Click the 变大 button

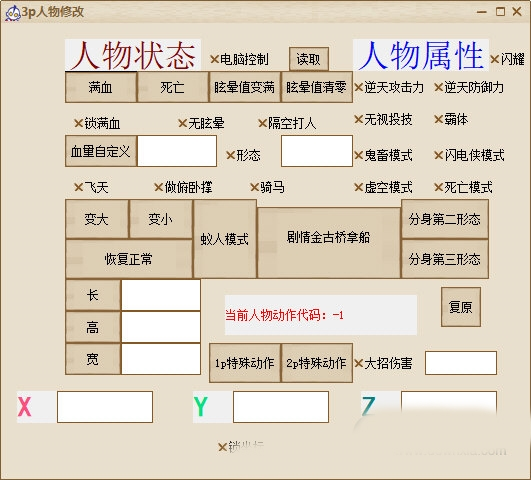[97, 219]
